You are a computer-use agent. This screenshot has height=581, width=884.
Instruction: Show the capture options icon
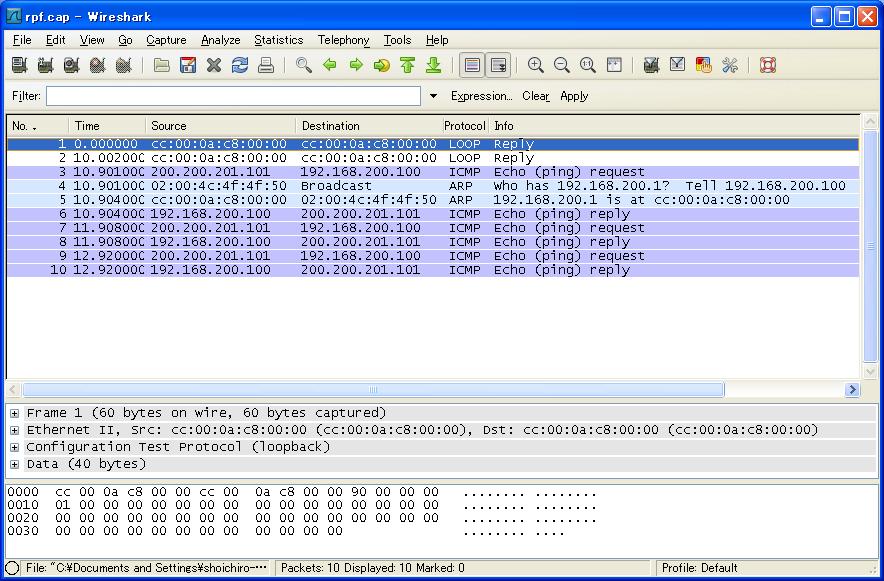click(46, 65)
